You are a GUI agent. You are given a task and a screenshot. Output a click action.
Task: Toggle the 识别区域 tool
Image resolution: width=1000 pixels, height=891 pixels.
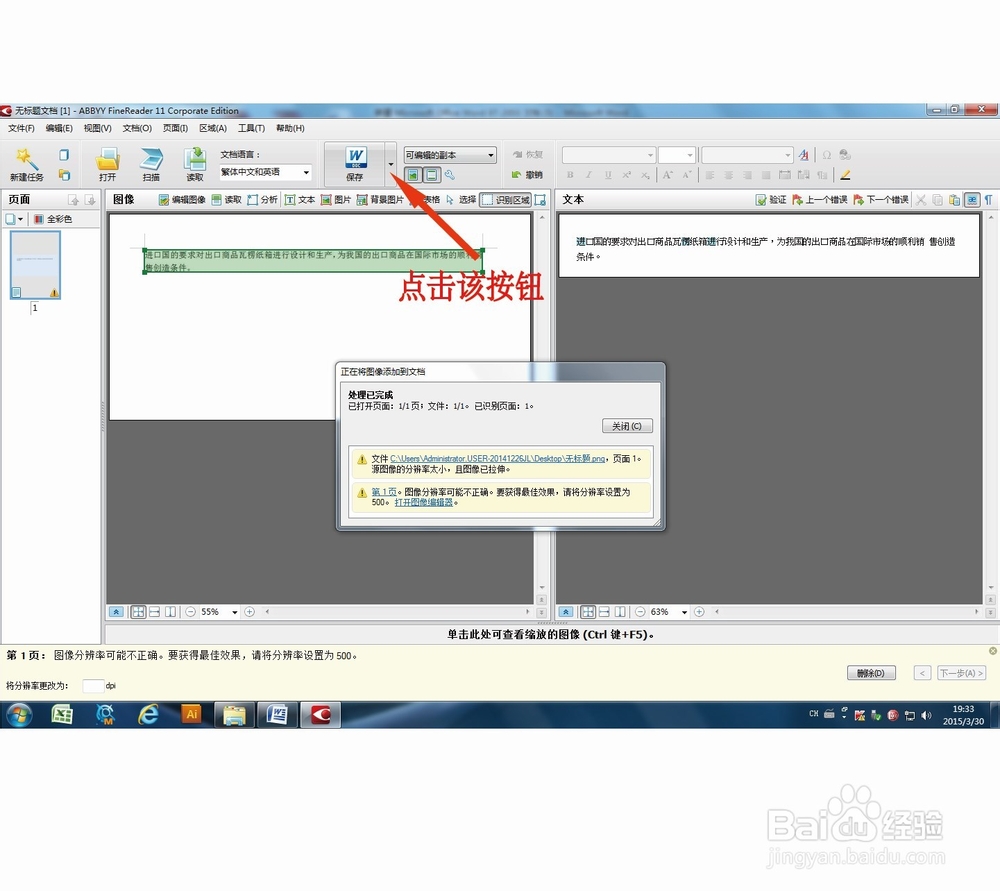tap(506, 200)
